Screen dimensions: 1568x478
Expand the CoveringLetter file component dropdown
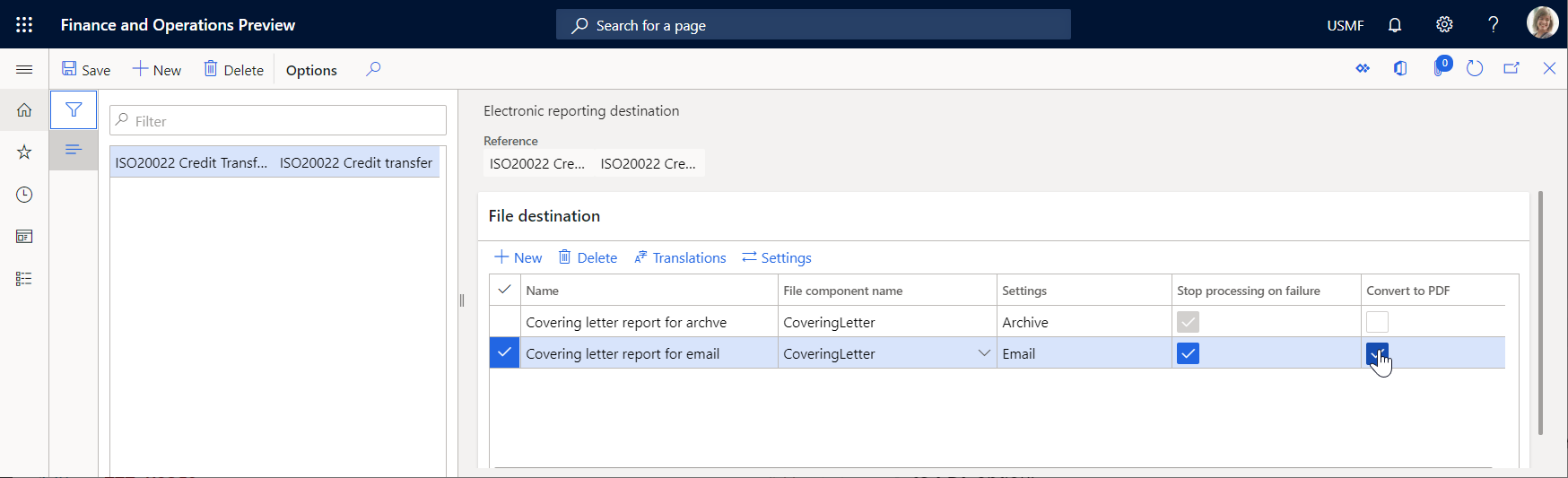(984, 353)
